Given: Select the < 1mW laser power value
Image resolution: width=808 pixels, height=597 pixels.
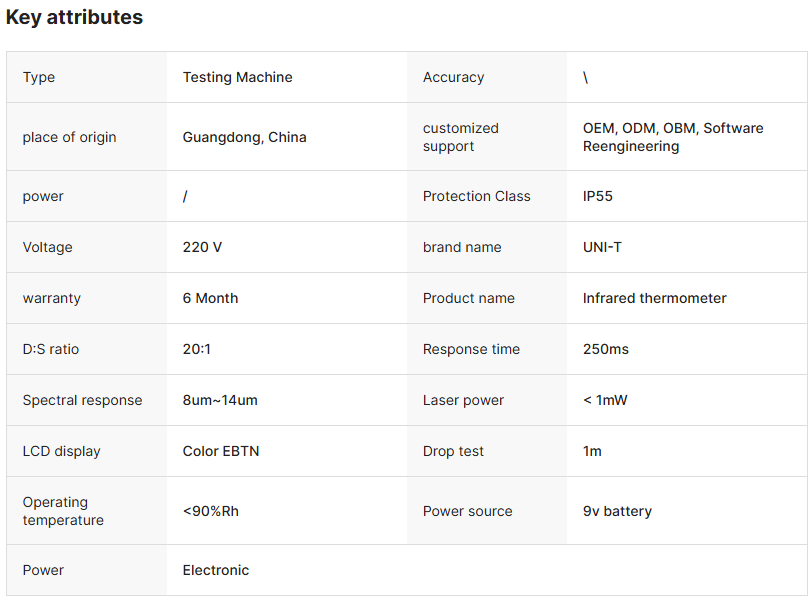Looking at the screenshot, I should coord(605,400).
